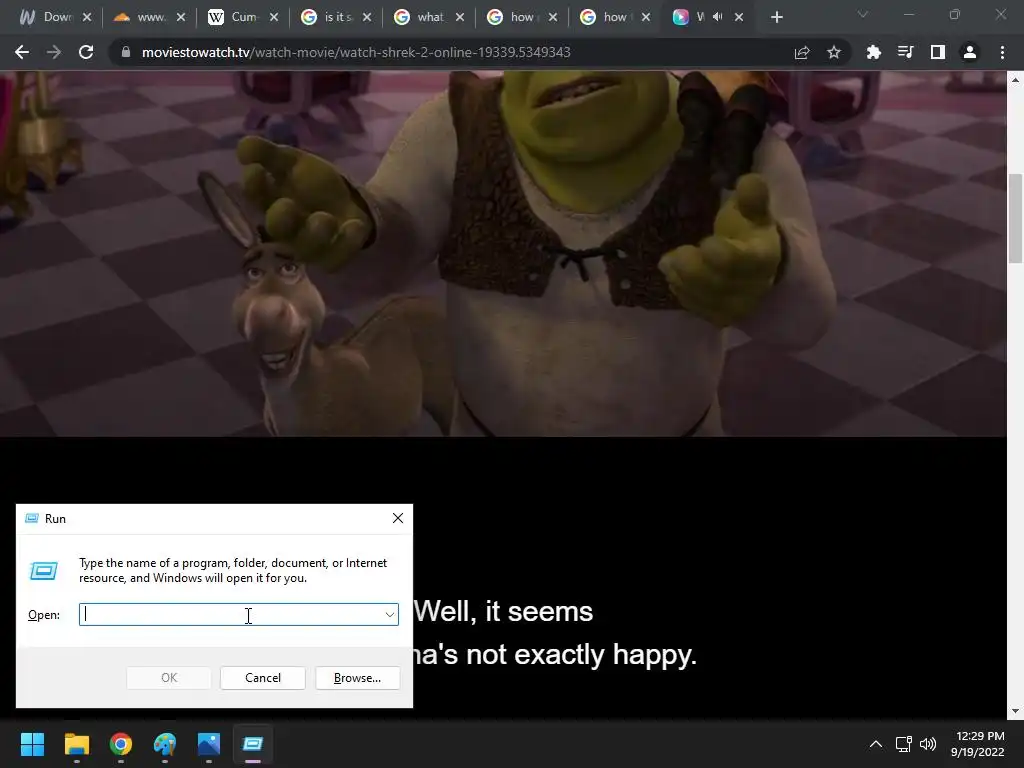Switch to the 'Down' tab
Image resolution: width=1024 pixels, height=768 pixels.
[x=55, y=18]
